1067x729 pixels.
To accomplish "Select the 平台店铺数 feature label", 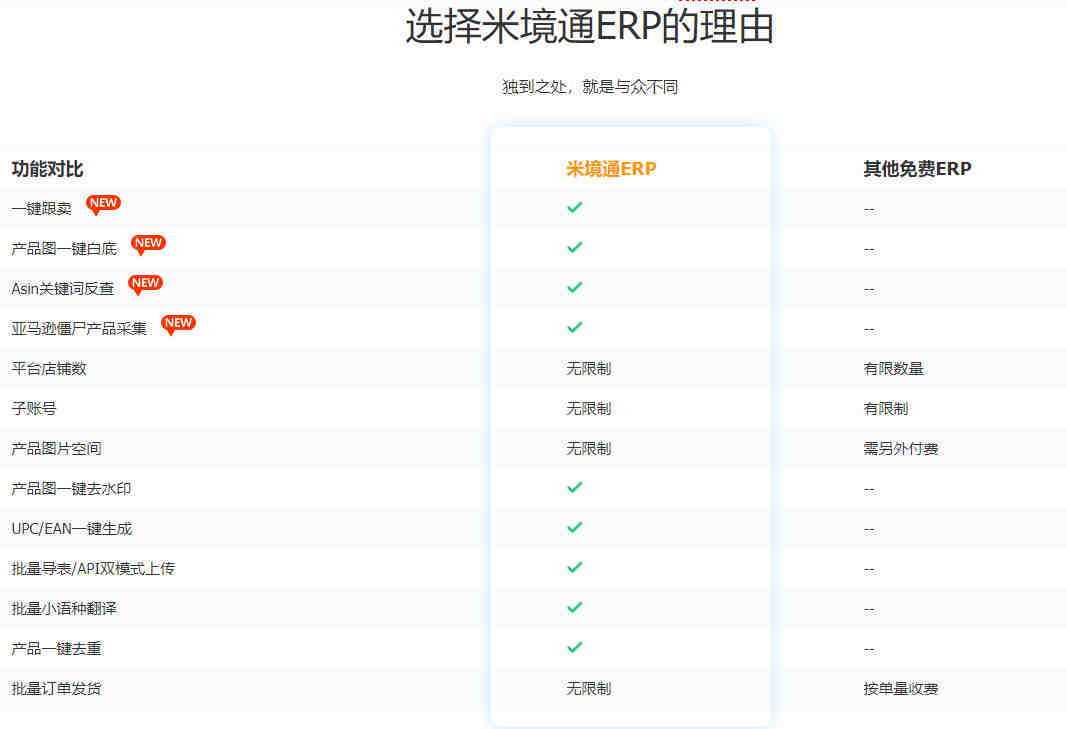I will pyautogui.click(x=49, y=369).
